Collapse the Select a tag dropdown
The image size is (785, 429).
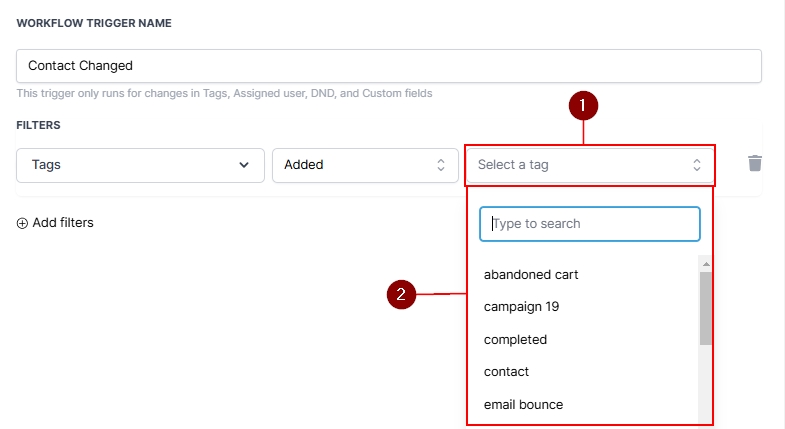(x=588, y=165)
